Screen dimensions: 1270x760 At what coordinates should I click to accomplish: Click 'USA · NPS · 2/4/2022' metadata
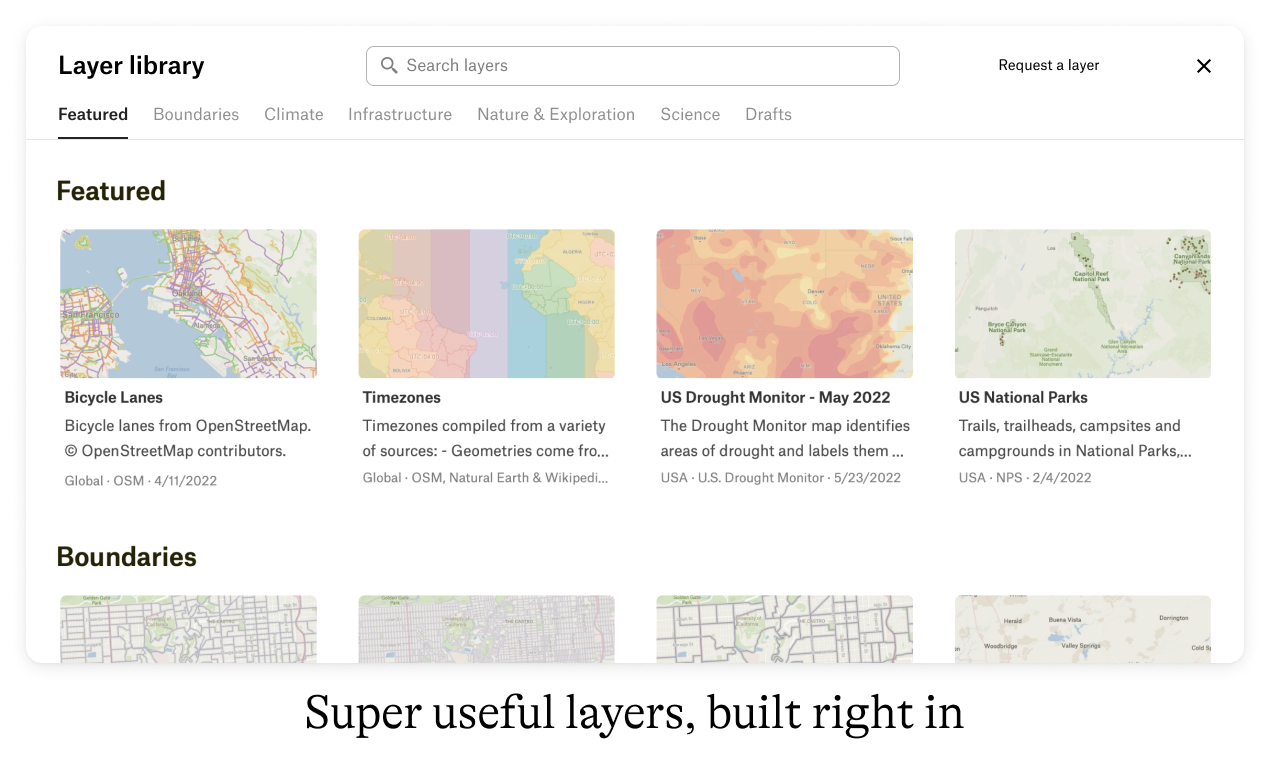click(x=1025, y=478)
